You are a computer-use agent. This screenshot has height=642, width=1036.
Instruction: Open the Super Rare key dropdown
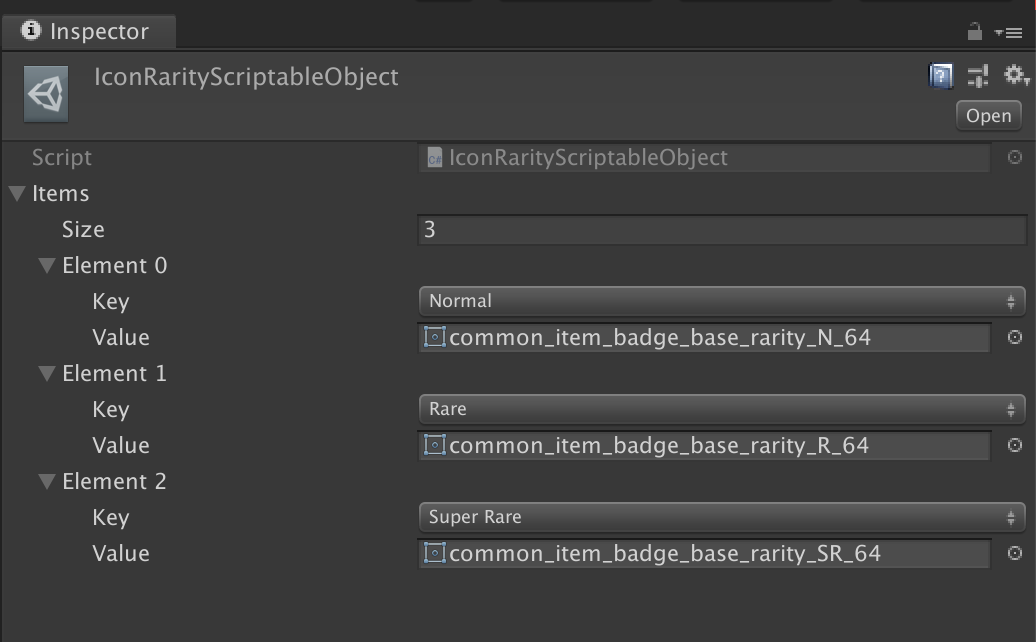tap(722, 517)
